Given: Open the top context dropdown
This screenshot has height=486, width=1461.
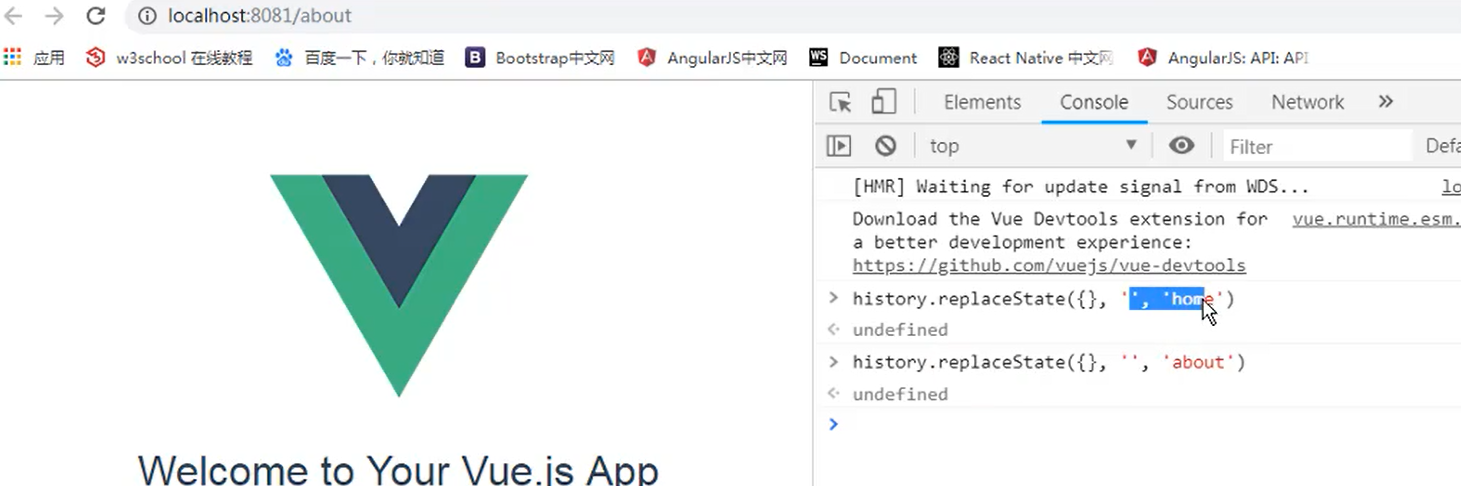Looking at the screenshot, I should click(1033, 146).
